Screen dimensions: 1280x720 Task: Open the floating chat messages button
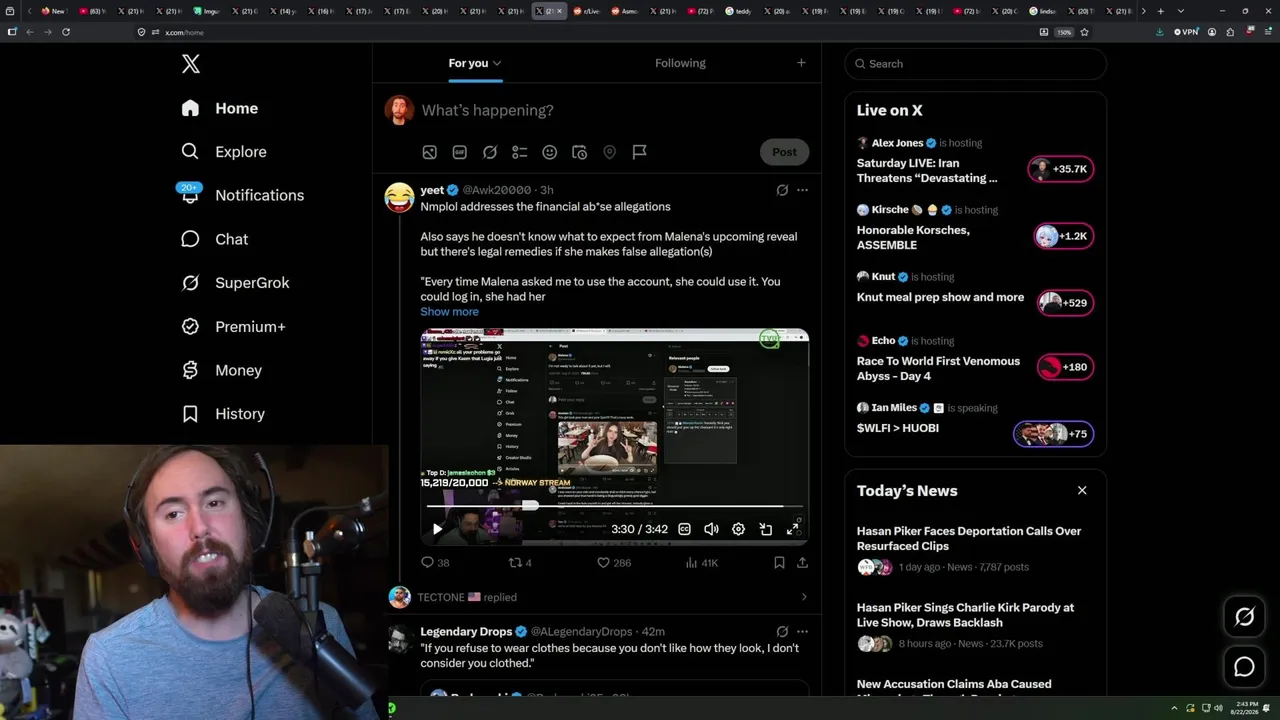click(x=1245, y=667)
